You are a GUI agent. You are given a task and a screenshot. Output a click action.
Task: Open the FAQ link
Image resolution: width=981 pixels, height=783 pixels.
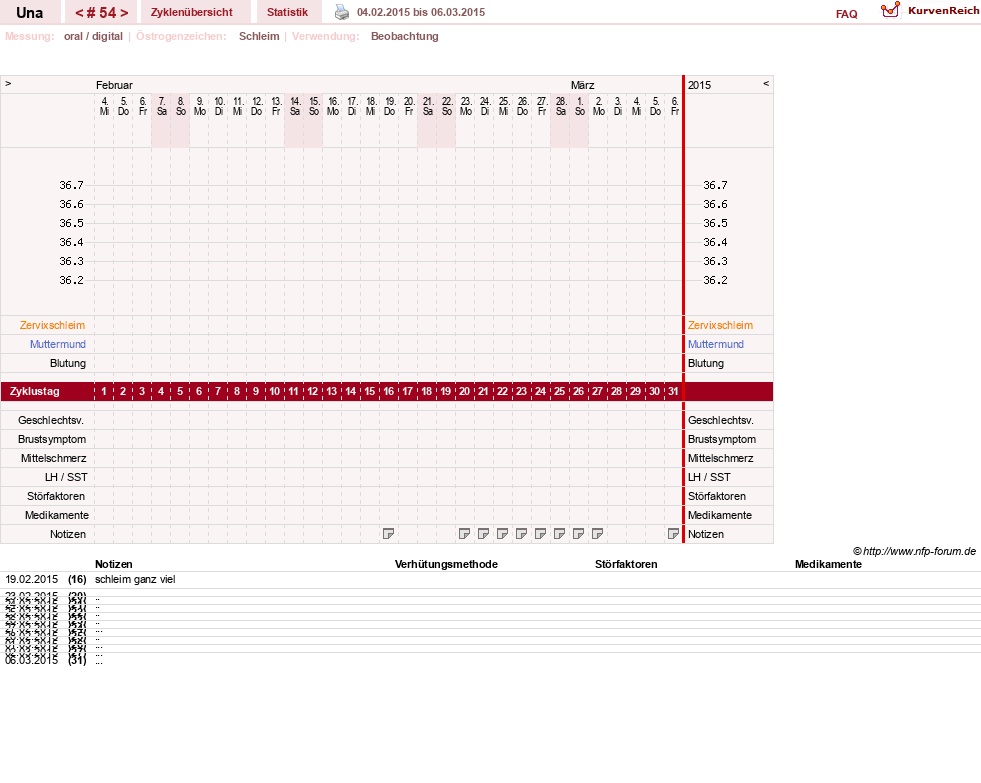point(846,14)
